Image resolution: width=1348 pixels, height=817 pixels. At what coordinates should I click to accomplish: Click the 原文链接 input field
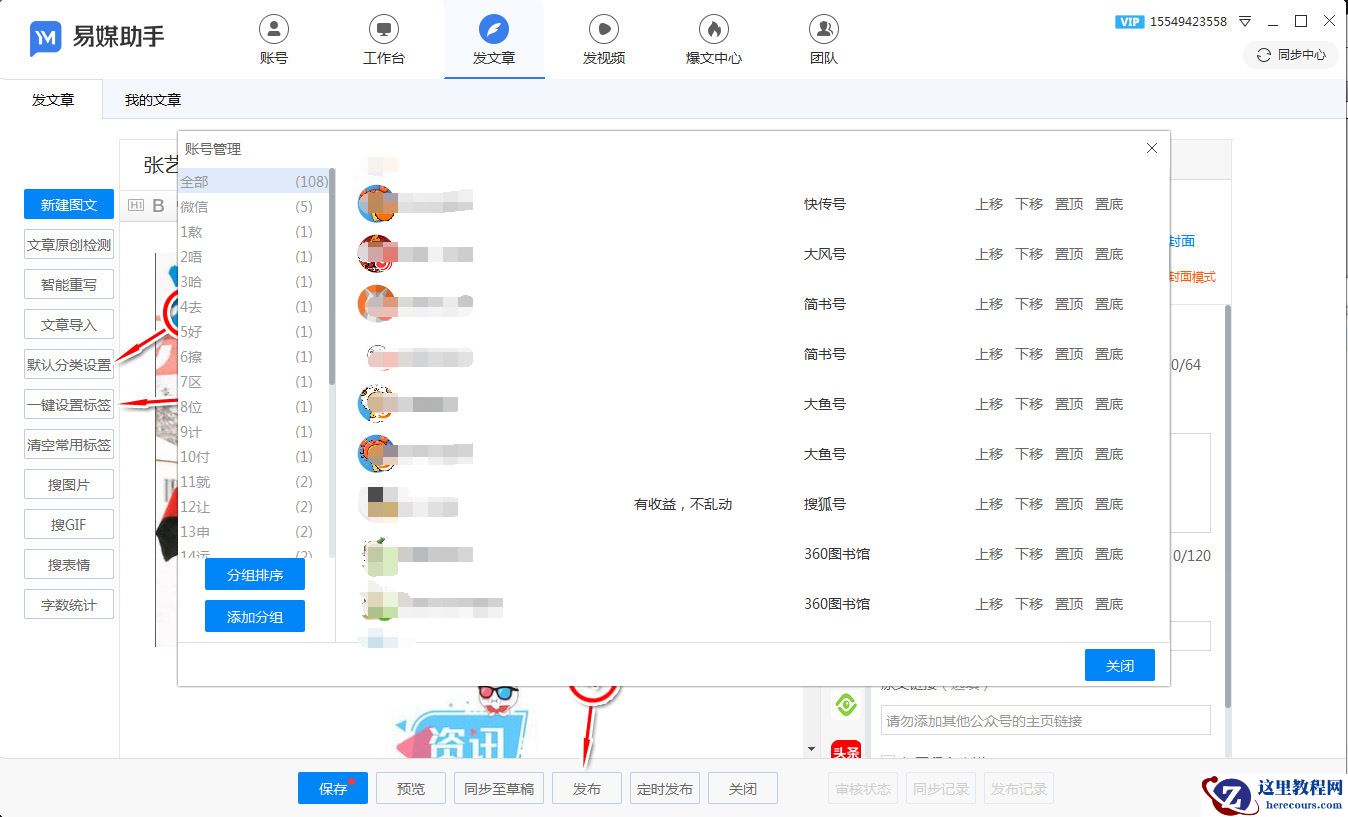point(1045,720)
